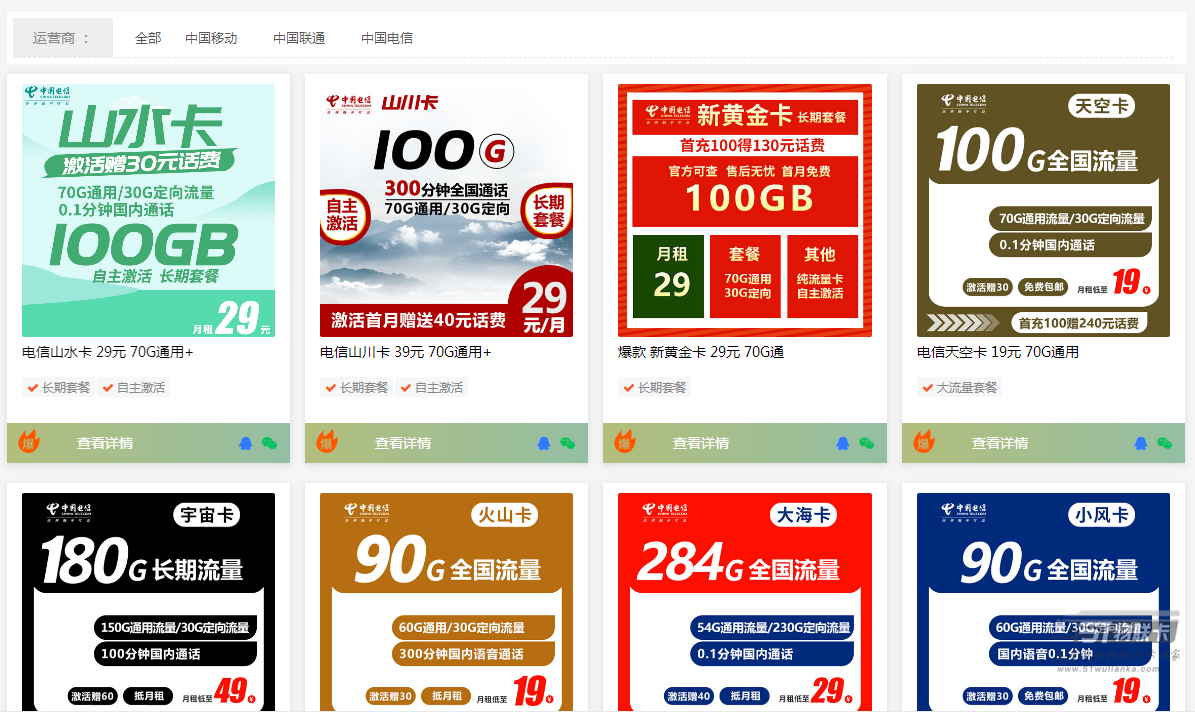Open WeChat icon on 电信山川卡 card
The width and height of the screenshot is (1195, 713).
coord(567,443)
